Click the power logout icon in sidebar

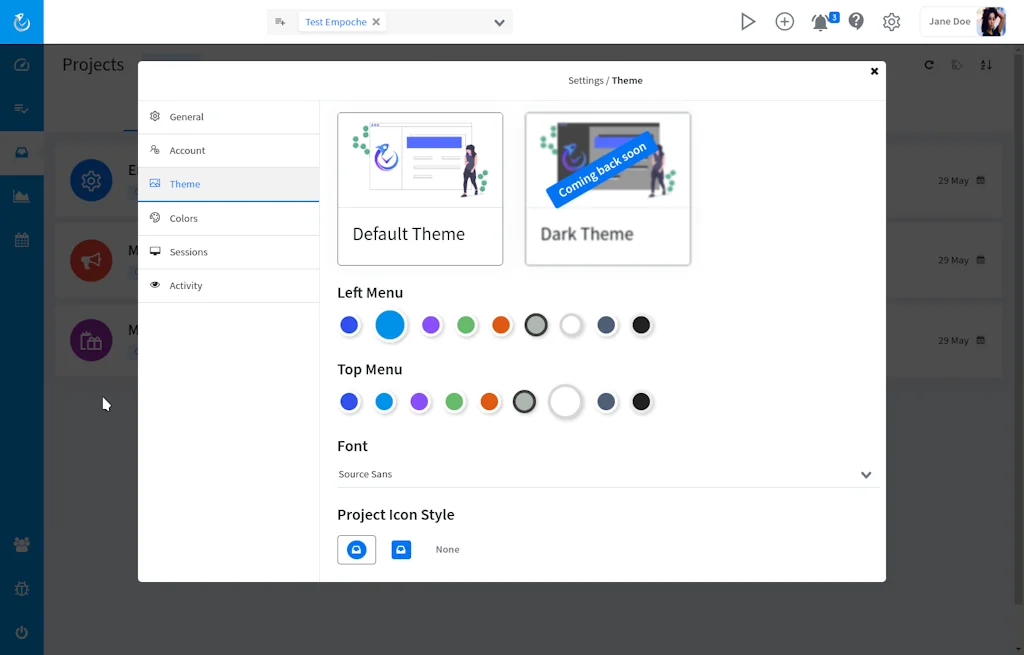[21, 633]
